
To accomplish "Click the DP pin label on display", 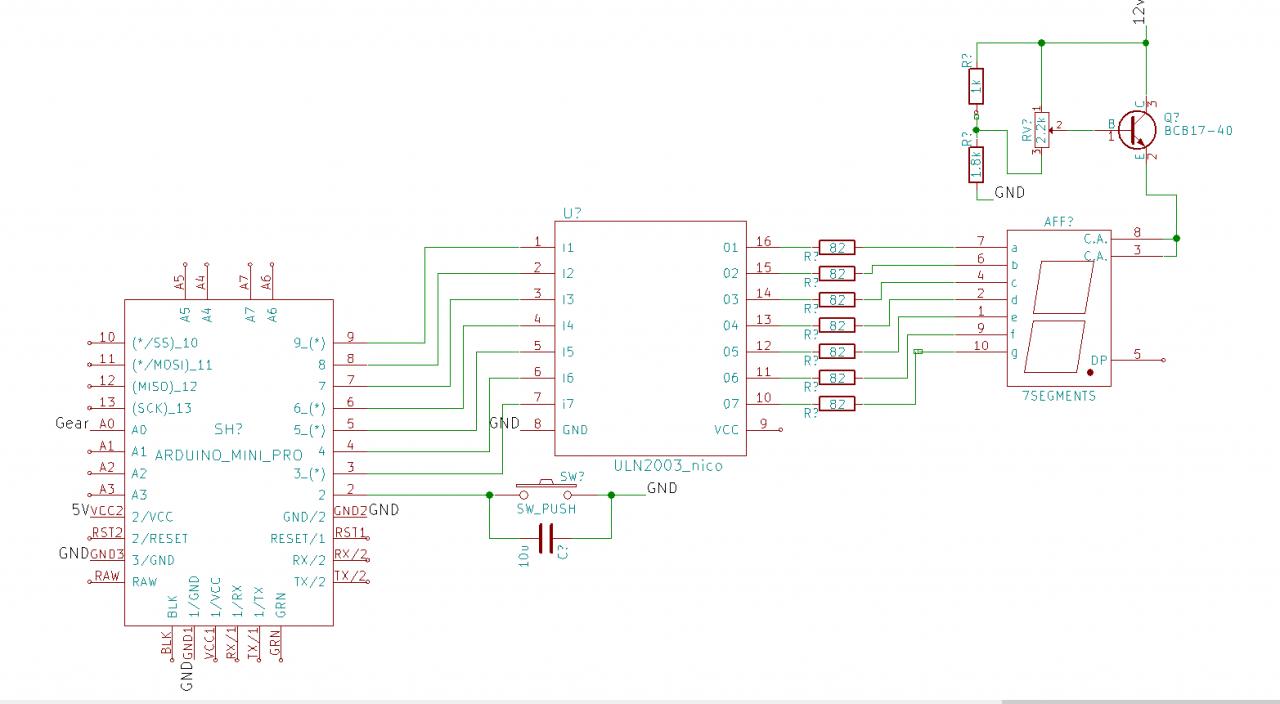I will [1098, 360].
